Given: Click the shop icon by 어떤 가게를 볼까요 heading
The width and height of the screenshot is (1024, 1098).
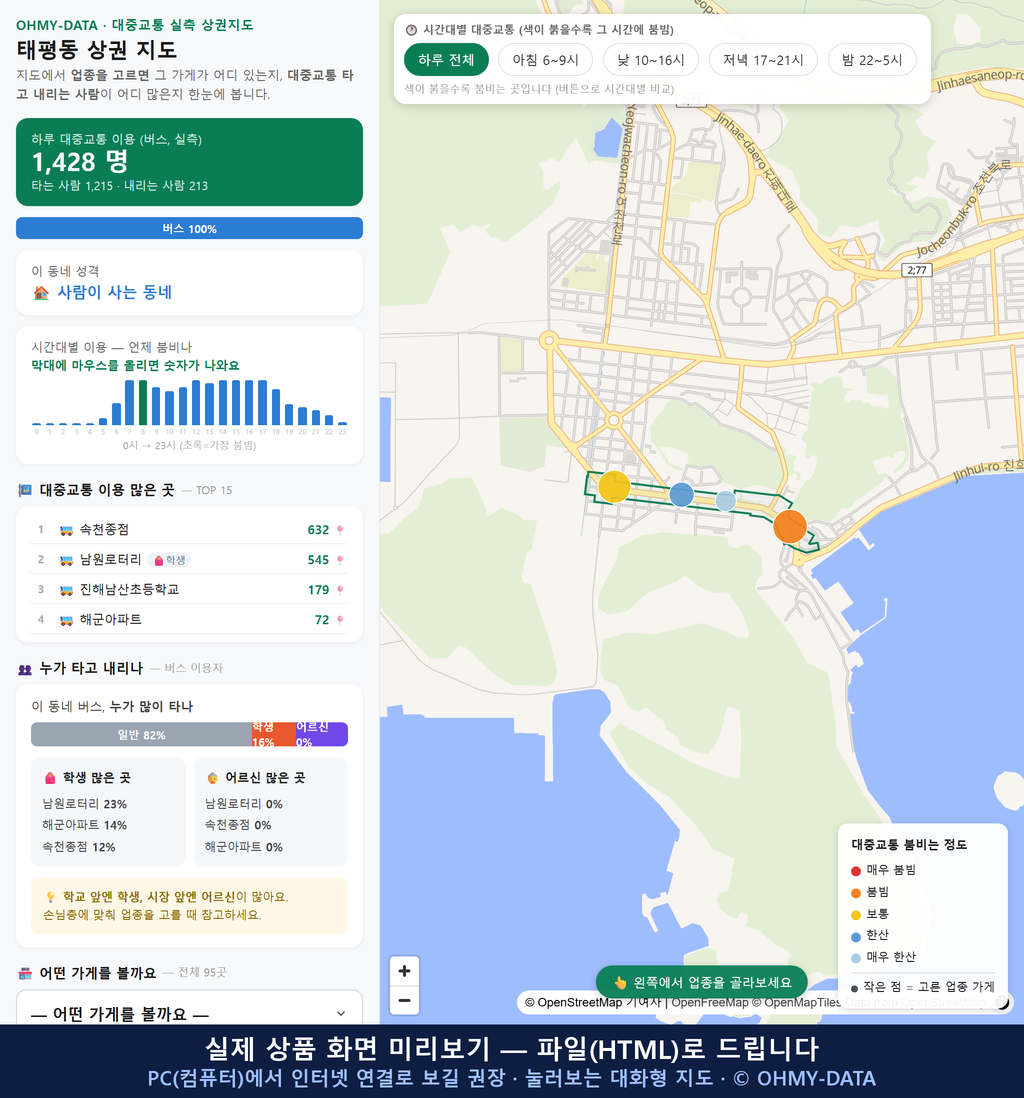Looking at the screenshot, I should [x=25, y=973].
